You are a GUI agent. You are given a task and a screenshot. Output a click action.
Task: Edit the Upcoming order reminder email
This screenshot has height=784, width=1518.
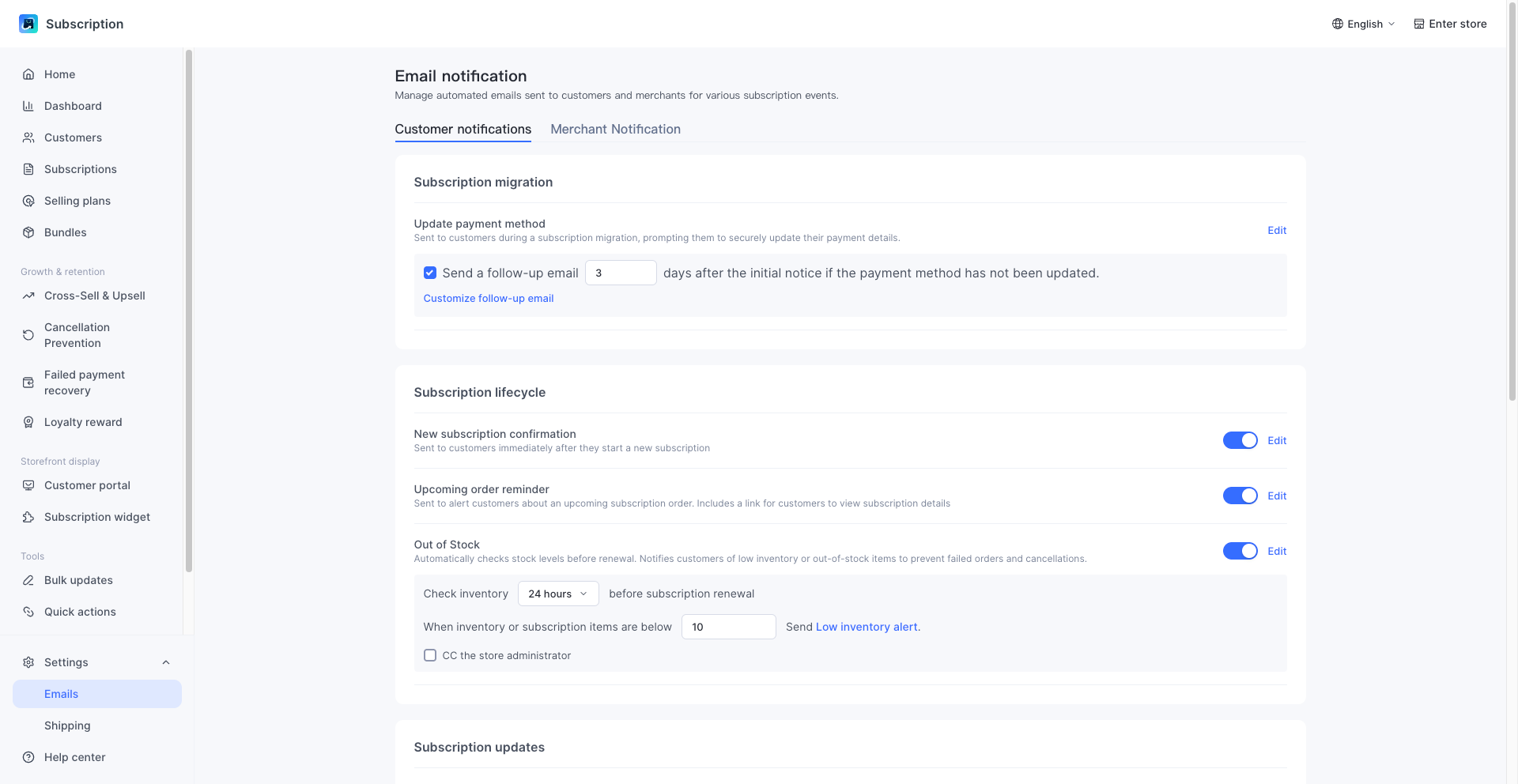click(1277, 496)
